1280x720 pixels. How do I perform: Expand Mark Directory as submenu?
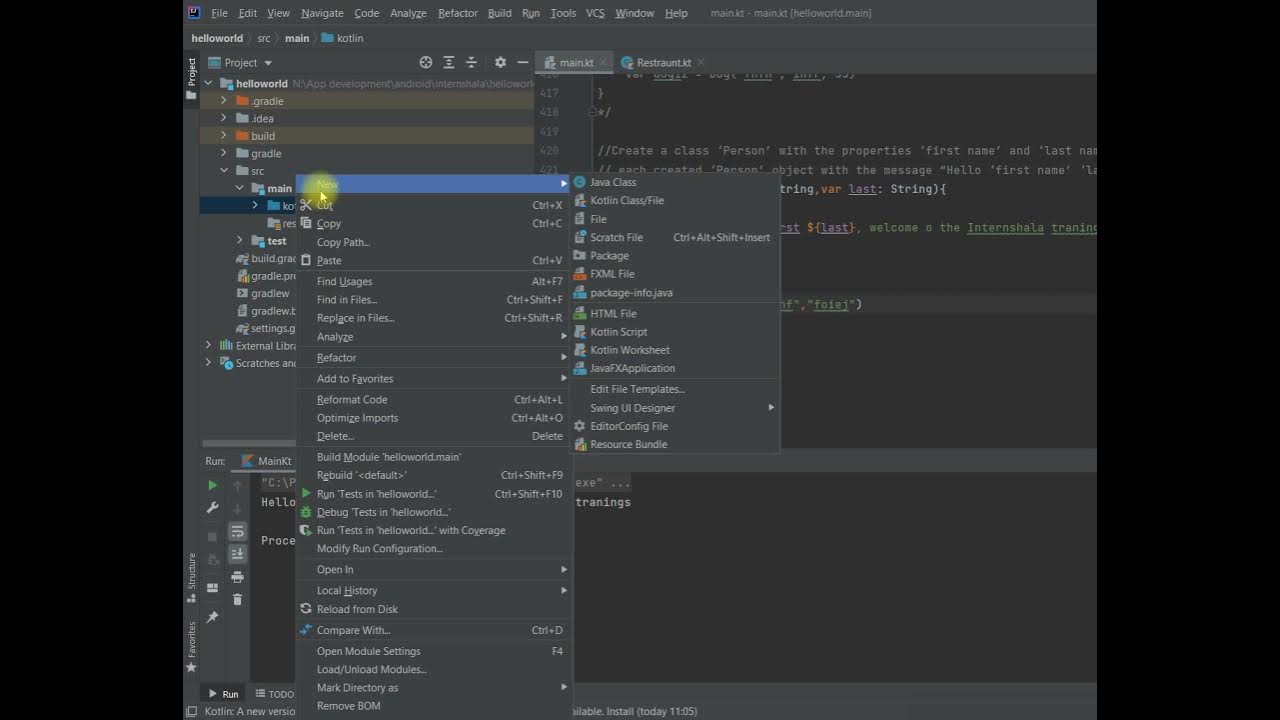433,688
